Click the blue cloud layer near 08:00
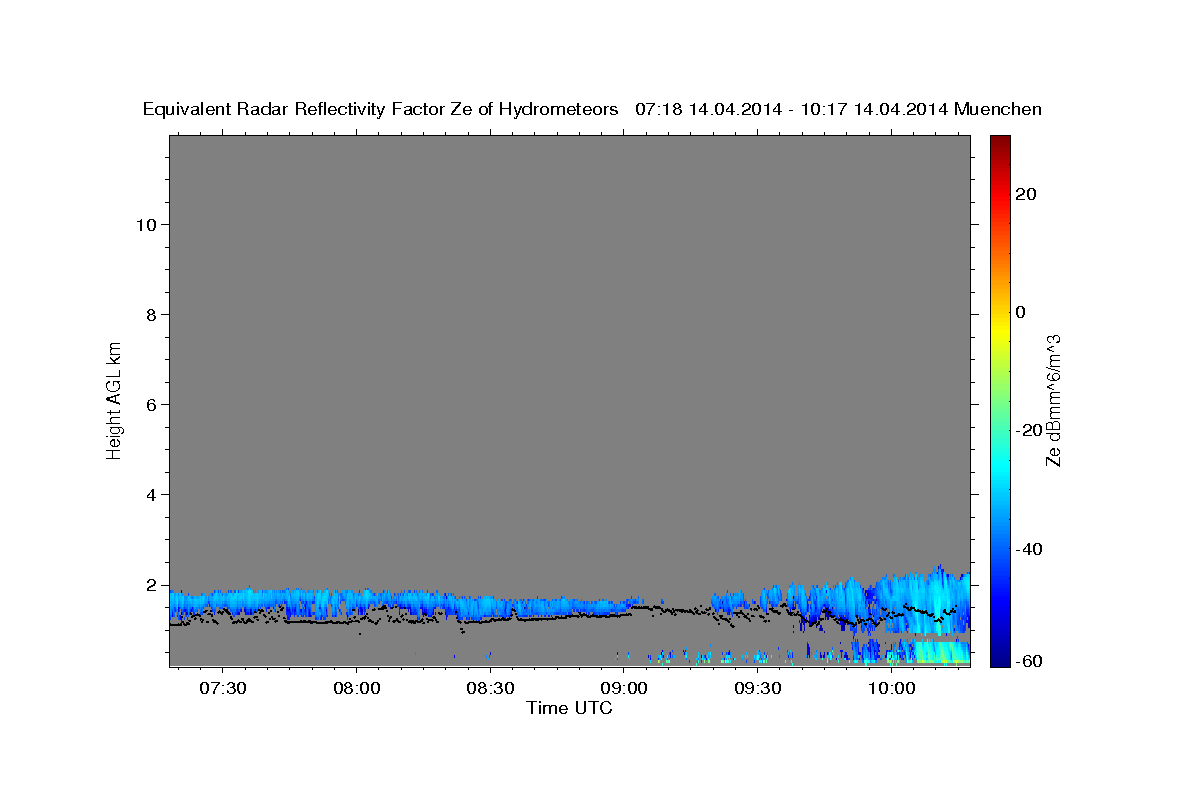Viewport: 1200px width, 800px height. [x=356, y=601]
